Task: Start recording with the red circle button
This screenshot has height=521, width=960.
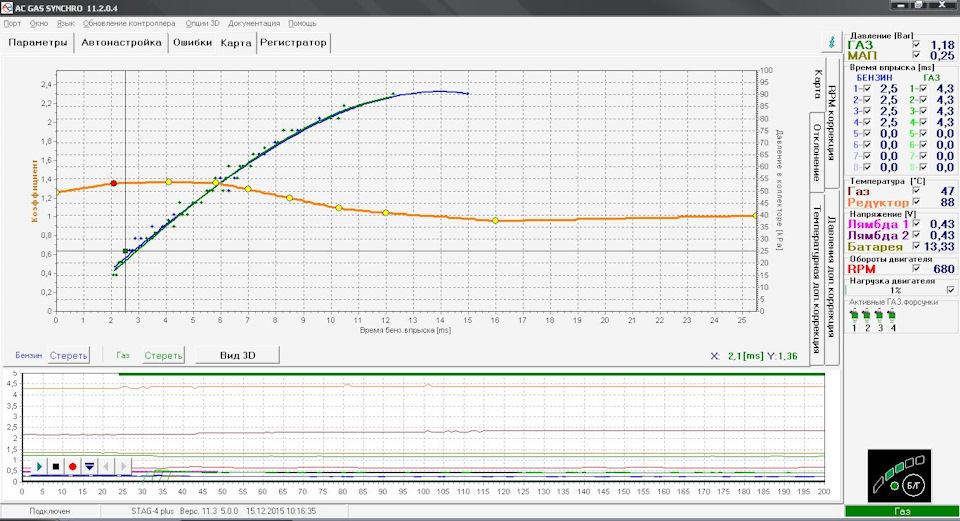Action: click(72, 467)
